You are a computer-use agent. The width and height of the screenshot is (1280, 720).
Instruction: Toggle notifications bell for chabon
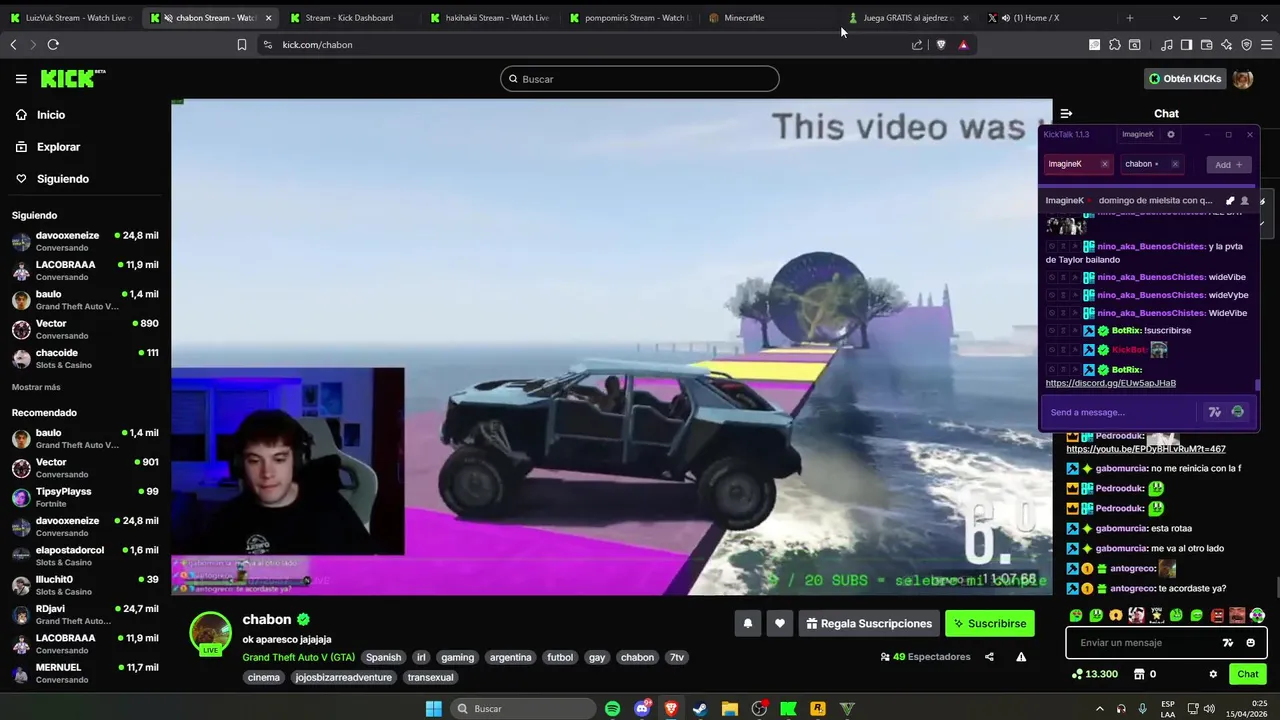click(747, 623)
